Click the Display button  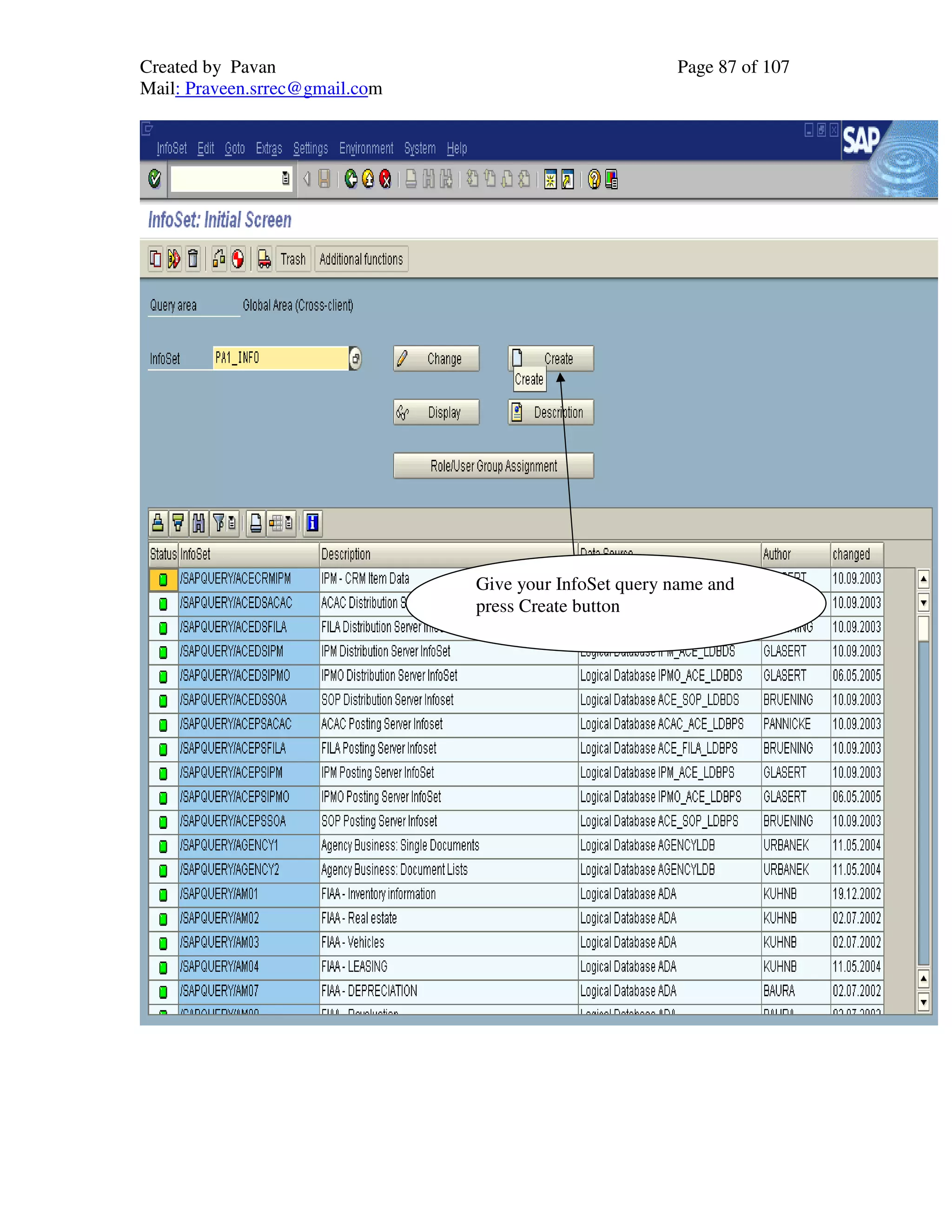tap(436, 412)
